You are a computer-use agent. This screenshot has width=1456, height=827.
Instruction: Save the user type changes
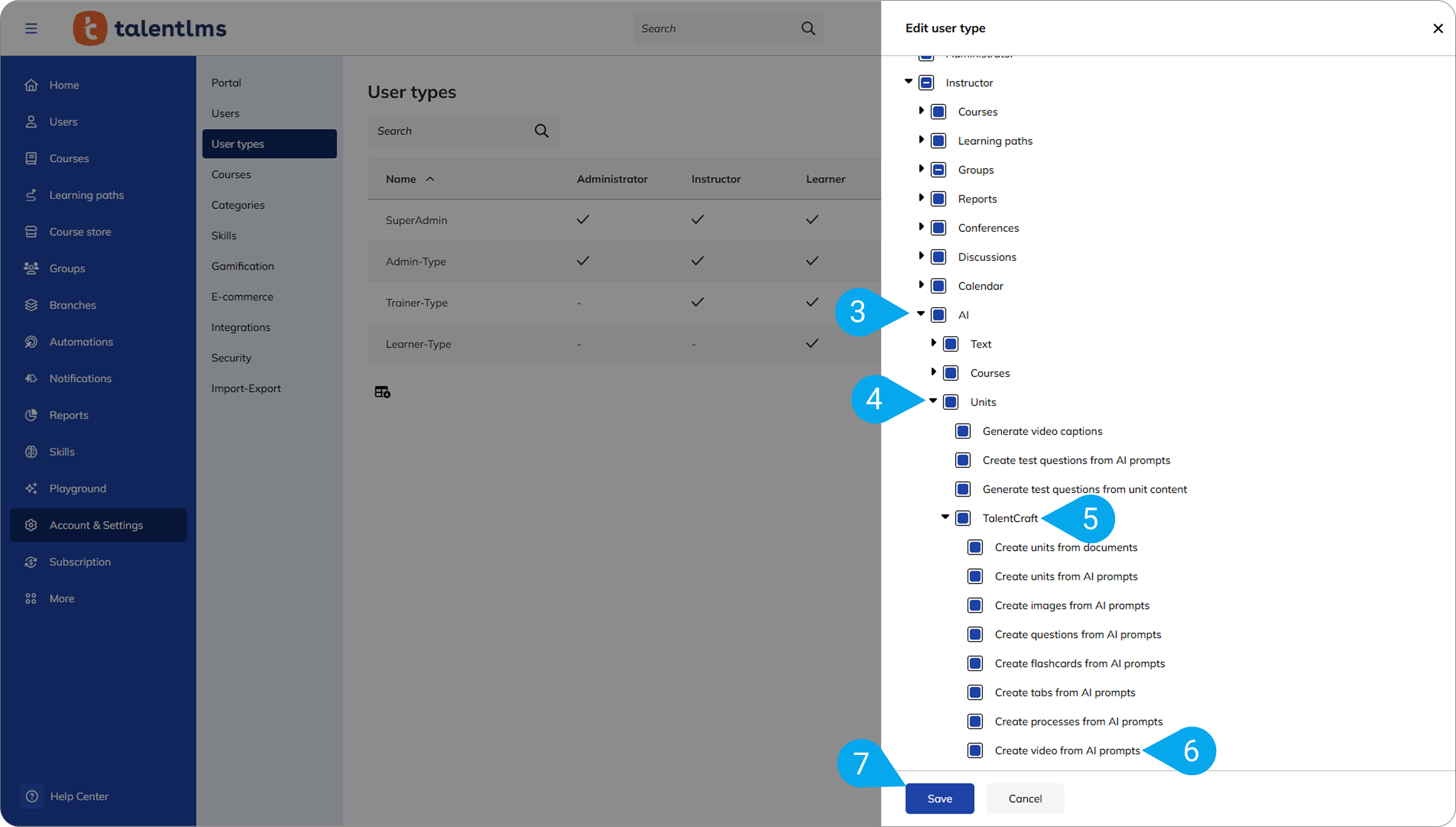939,799
